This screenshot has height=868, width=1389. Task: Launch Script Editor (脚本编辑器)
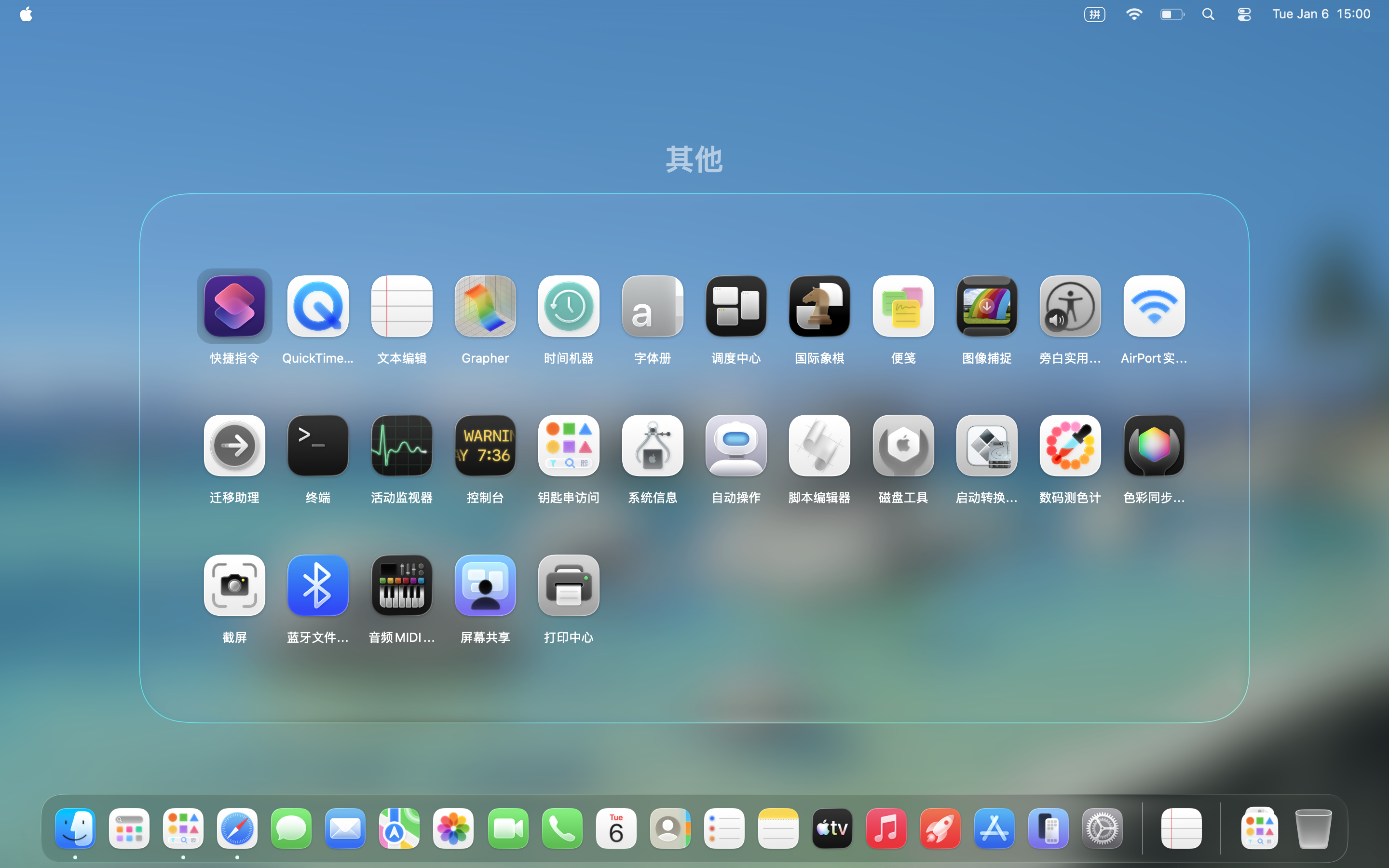click(819, 446)
